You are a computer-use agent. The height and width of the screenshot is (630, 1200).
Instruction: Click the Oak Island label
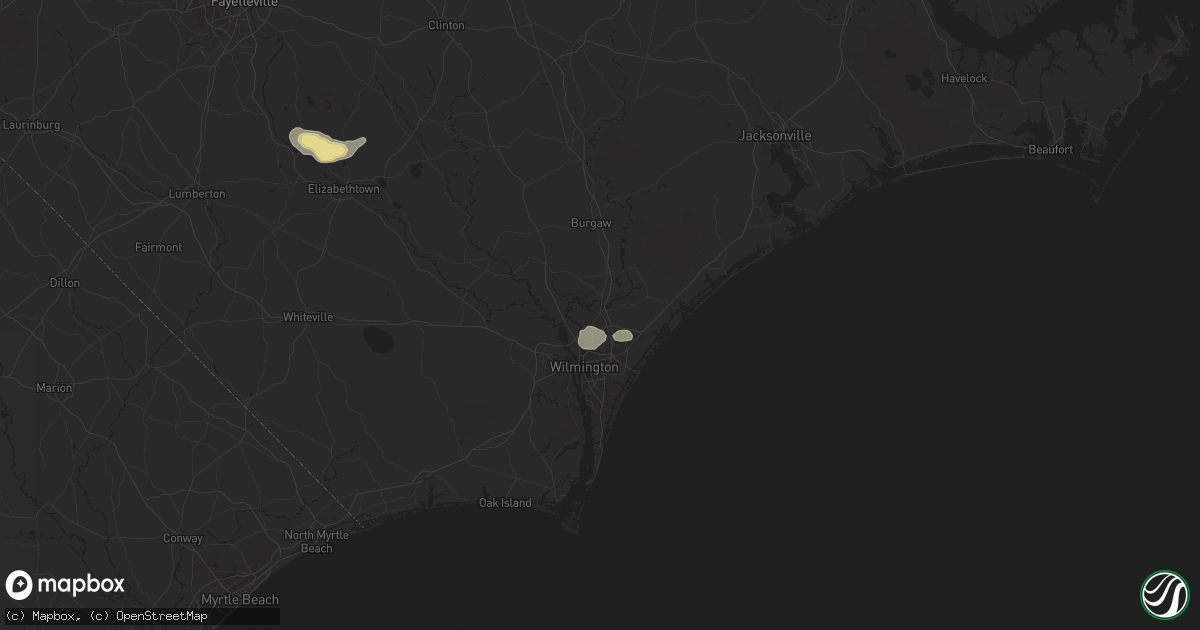(505, 503)
